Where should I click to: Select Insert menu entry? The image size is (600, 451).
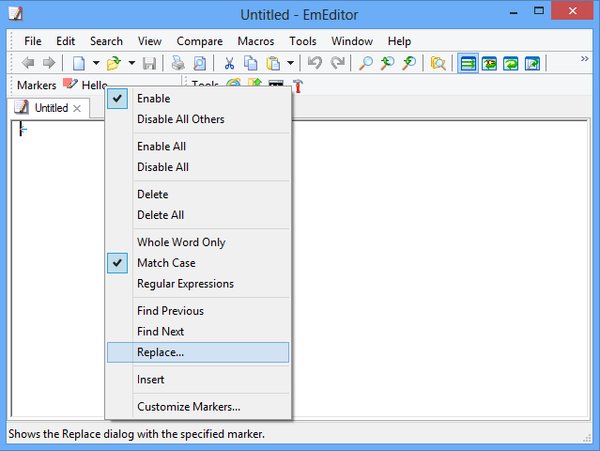click(198, 379)
